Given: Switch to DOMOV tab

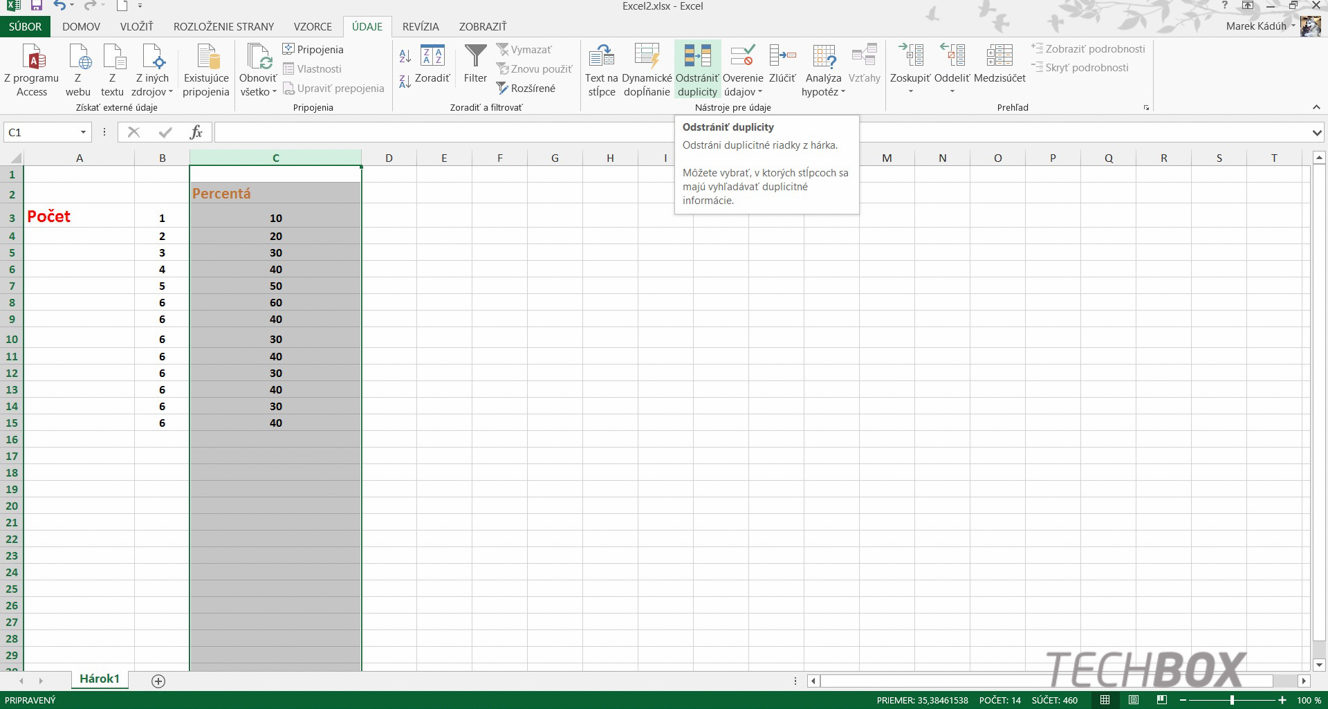Looking at the screenshot, I should tap(81, 27).
